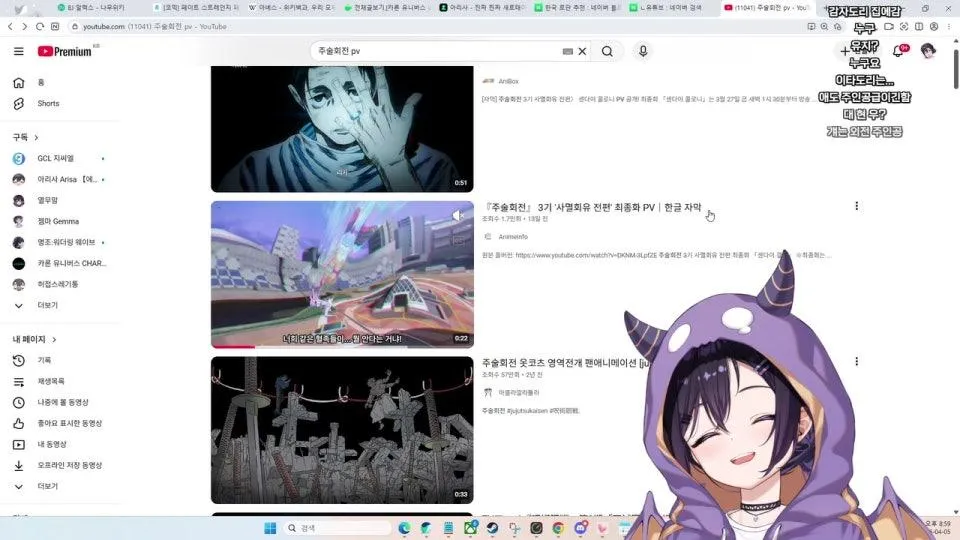
Task: Open Microsoft Edge from taskbar
Action: 404,528
